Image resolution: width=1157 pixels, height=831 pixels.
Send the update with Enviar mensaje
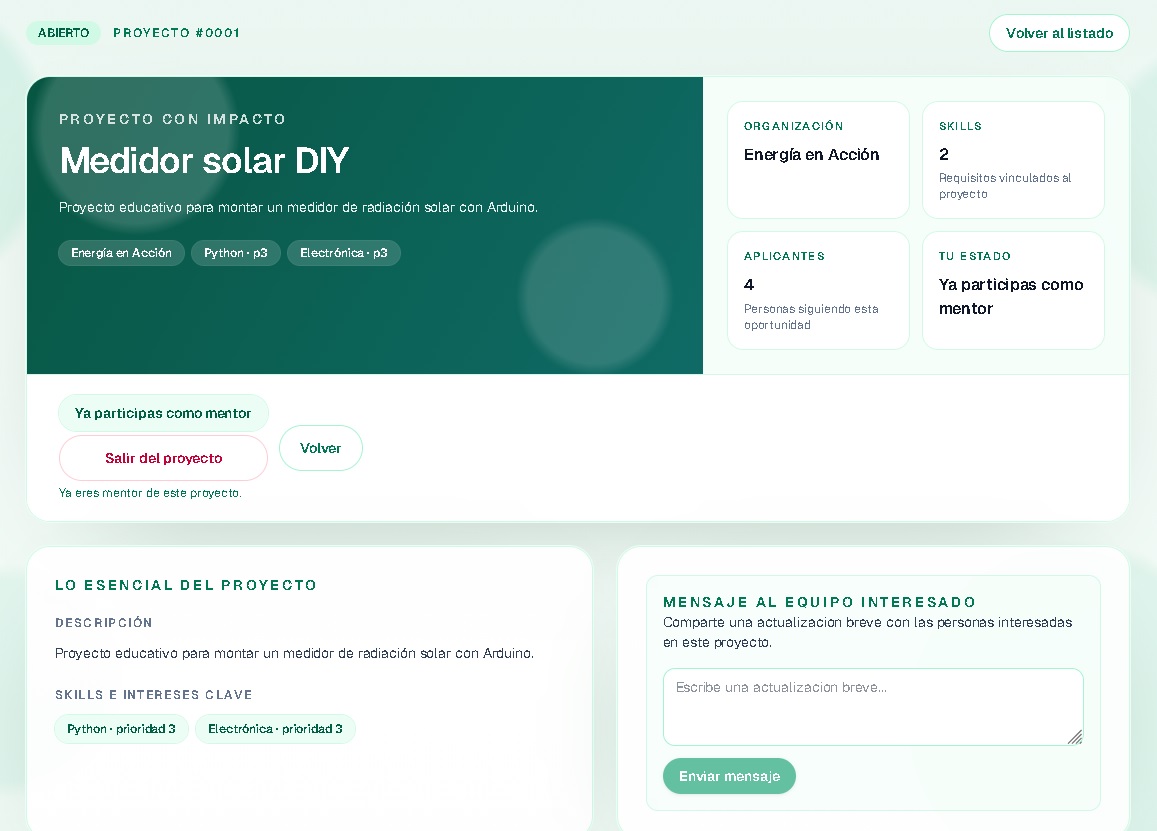point(729,776)
